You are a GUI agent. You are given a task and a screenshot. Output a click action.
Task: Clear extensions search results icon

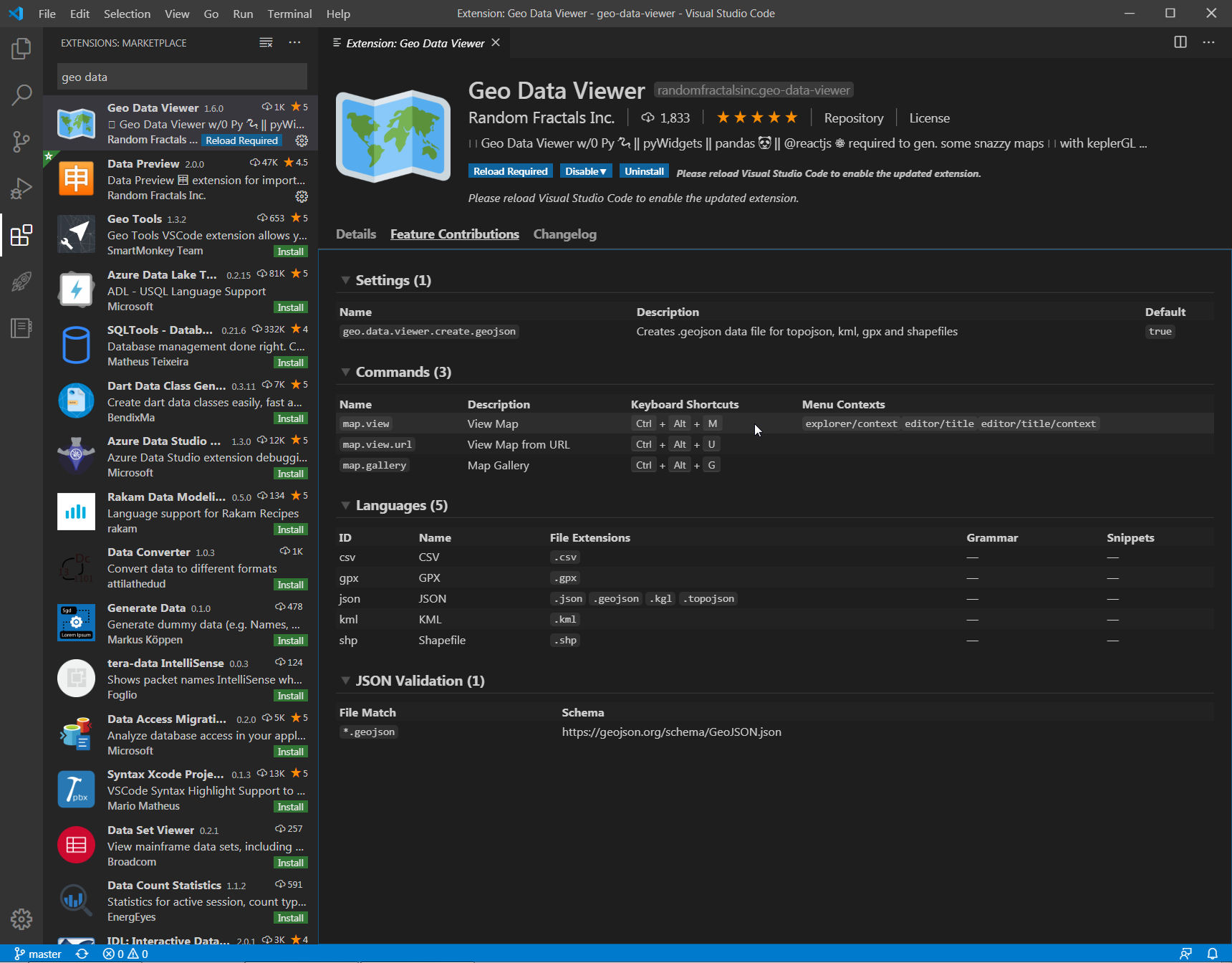[x=266, y=43]
